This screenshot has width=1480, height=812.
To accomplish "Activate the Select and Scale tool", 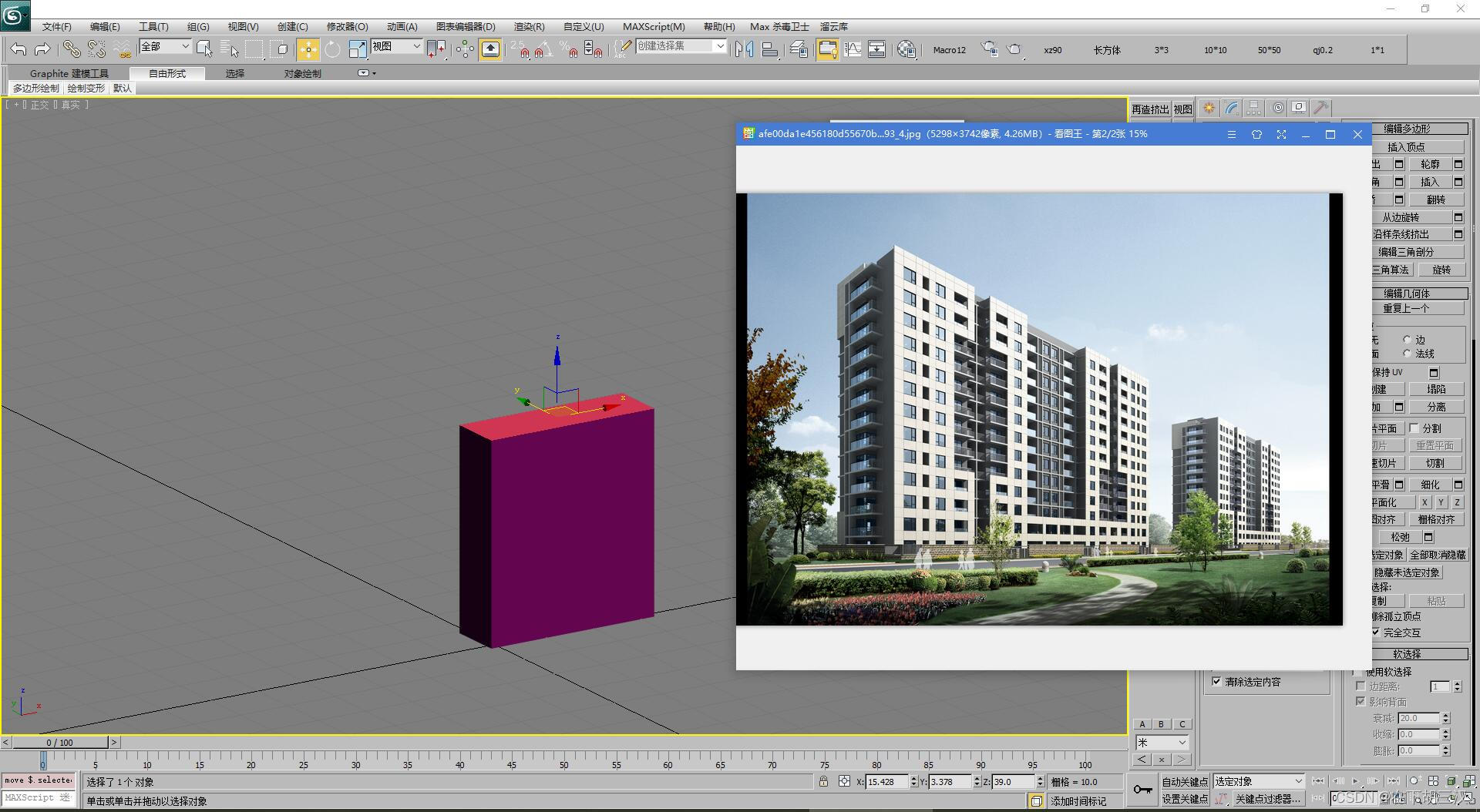I will click(358, 49).
